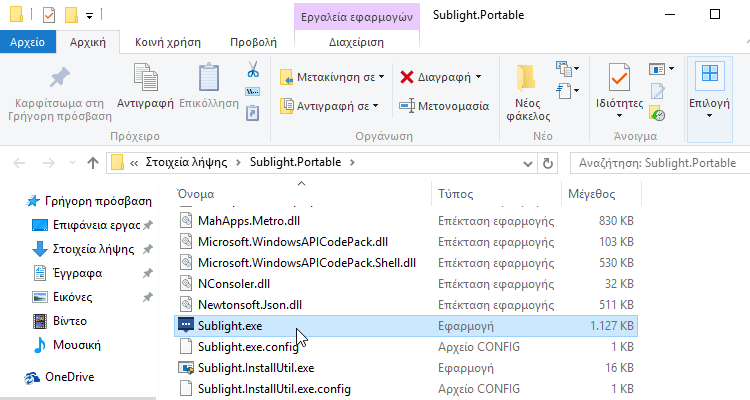Viewport: 750px width, 400px height.
Task: Click the Εργαλεία εφαρμογών contextual tab
Action: [x=357, y=17]
